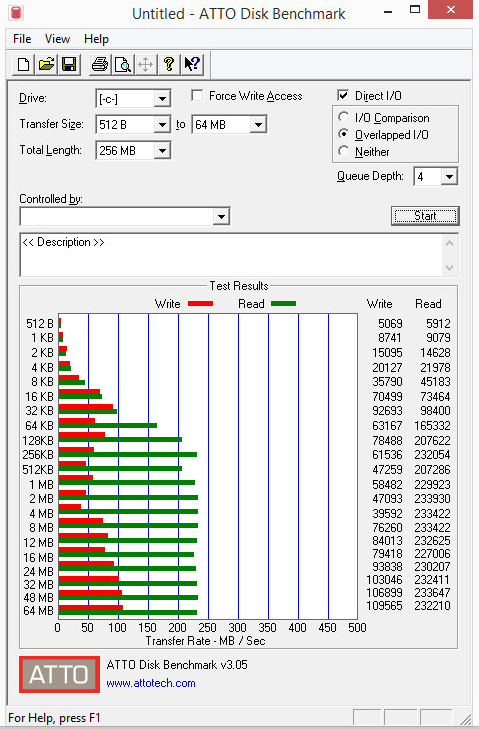
Task: Open the Queue Depth dropdown
Action: (449, 177)
